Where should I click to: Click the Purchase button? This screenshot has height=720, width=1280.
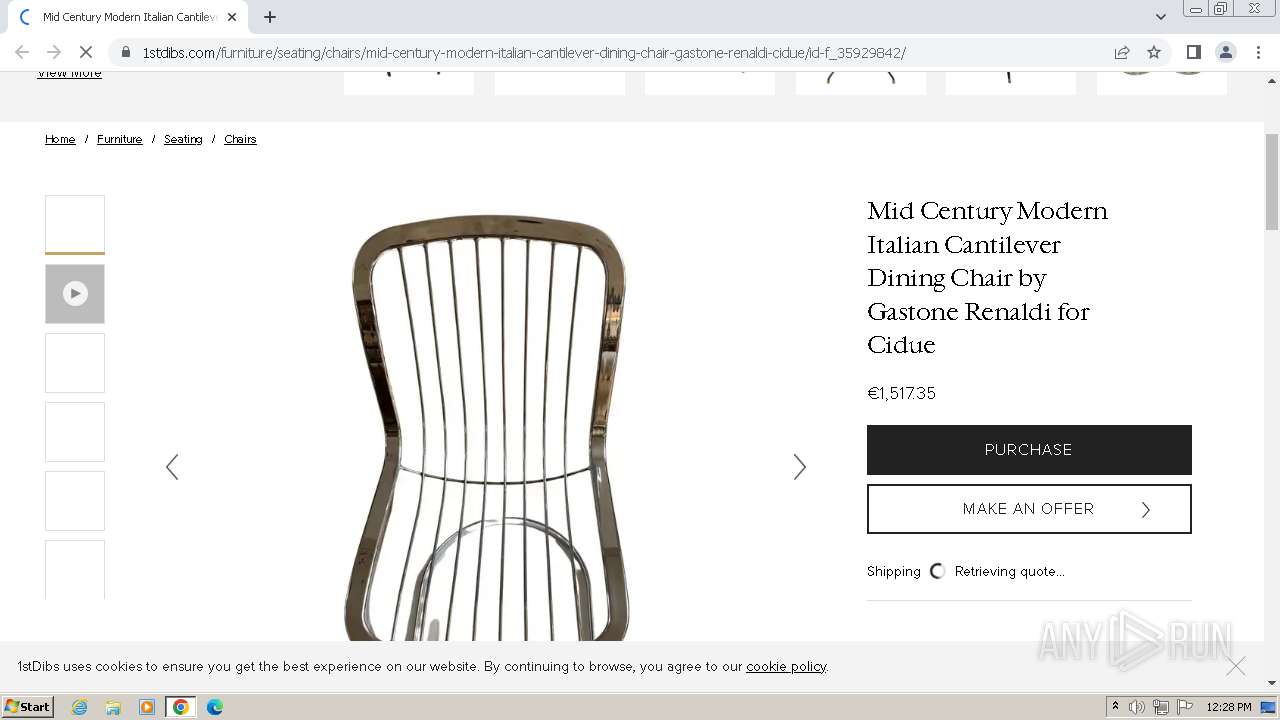[x=1029, y=450]
